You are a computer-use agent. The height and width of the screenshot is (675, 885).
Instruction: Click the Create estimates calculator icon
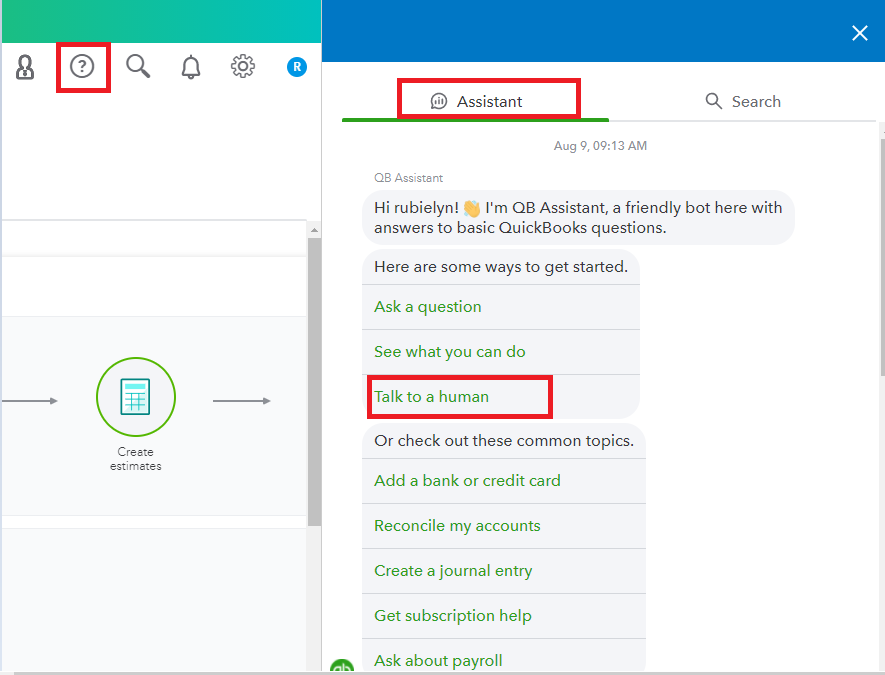click(x=136, y=397)
